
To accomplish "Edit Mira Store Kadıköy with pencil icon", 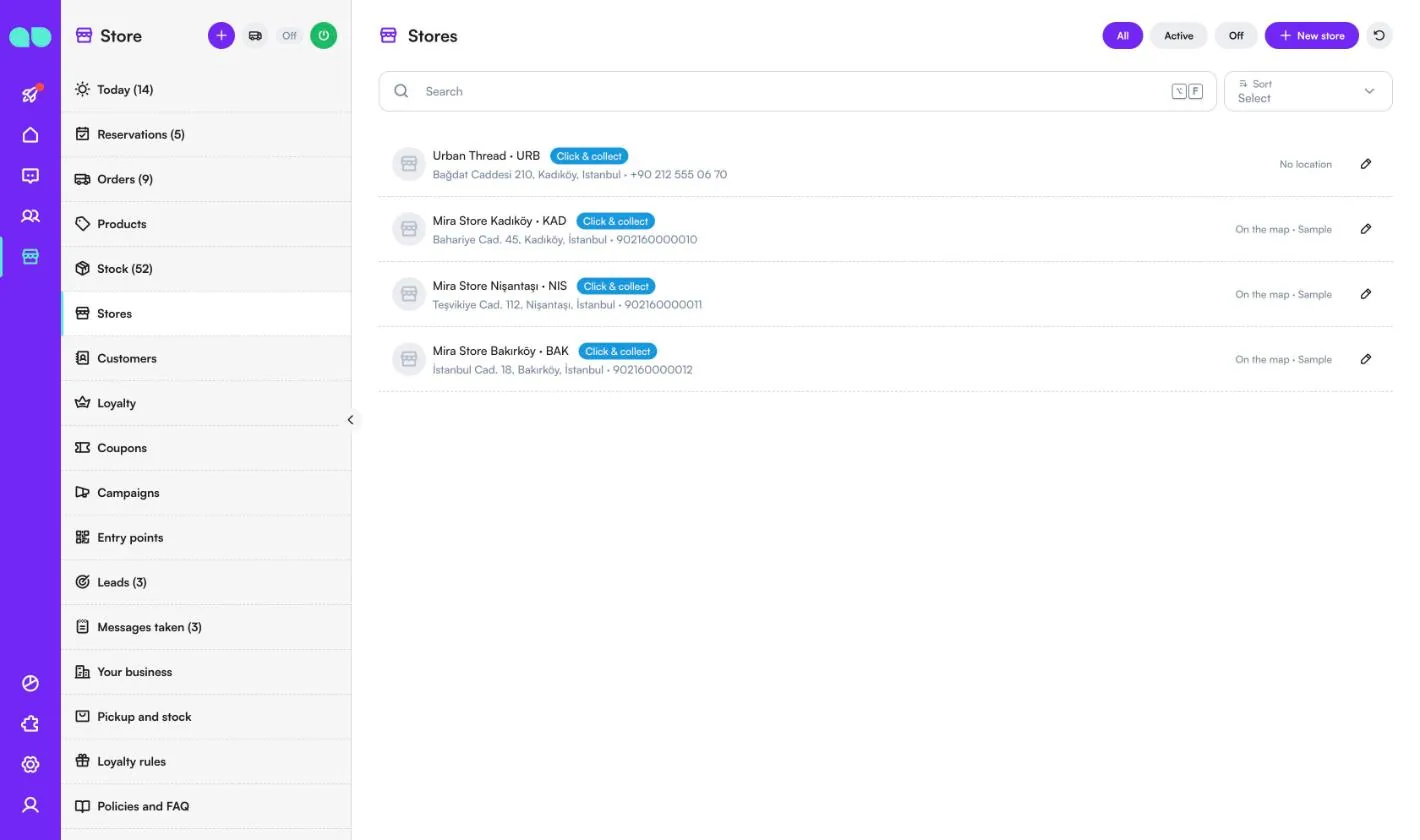I will point(1366,229).
